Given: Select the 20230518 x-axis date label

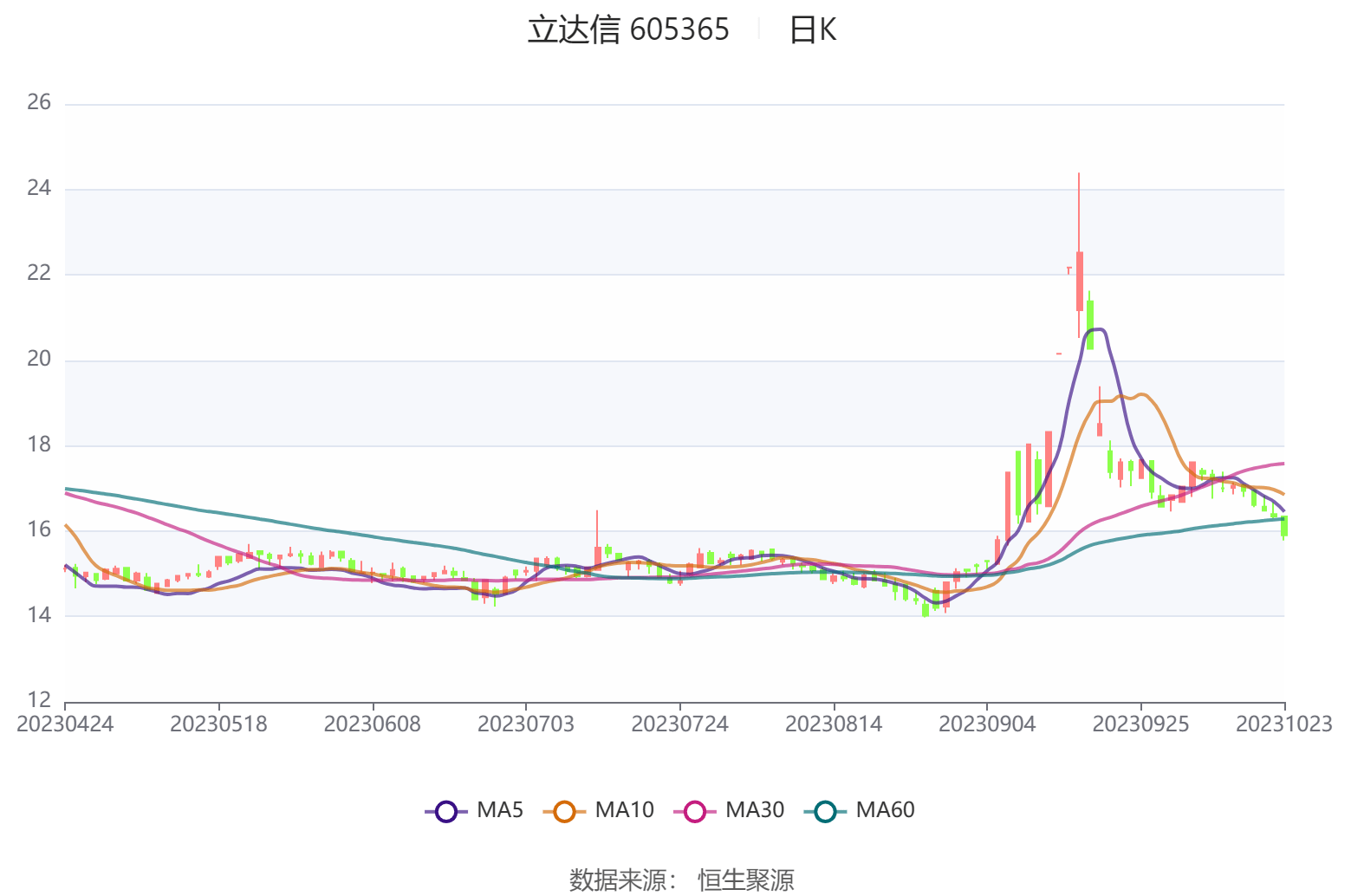Looking at the screenshot, I should pyautogui.click(x=218, y=724).
